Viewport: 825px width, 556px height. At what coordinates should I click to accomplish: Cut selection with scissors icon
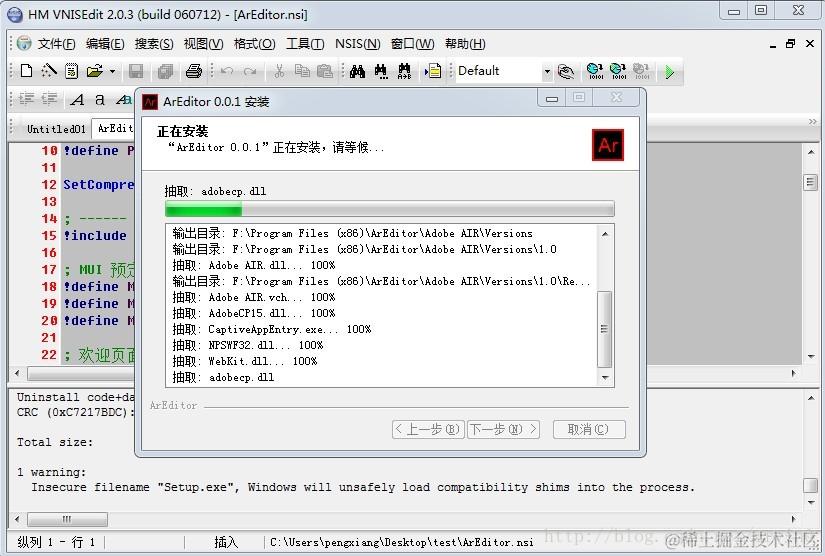coord(279,71)
